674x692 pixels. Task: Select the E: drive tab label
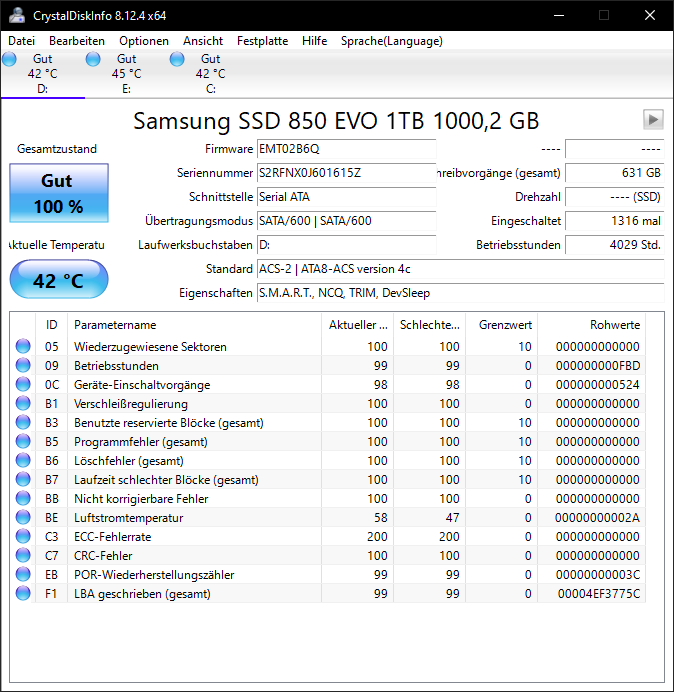click(126, 89)
